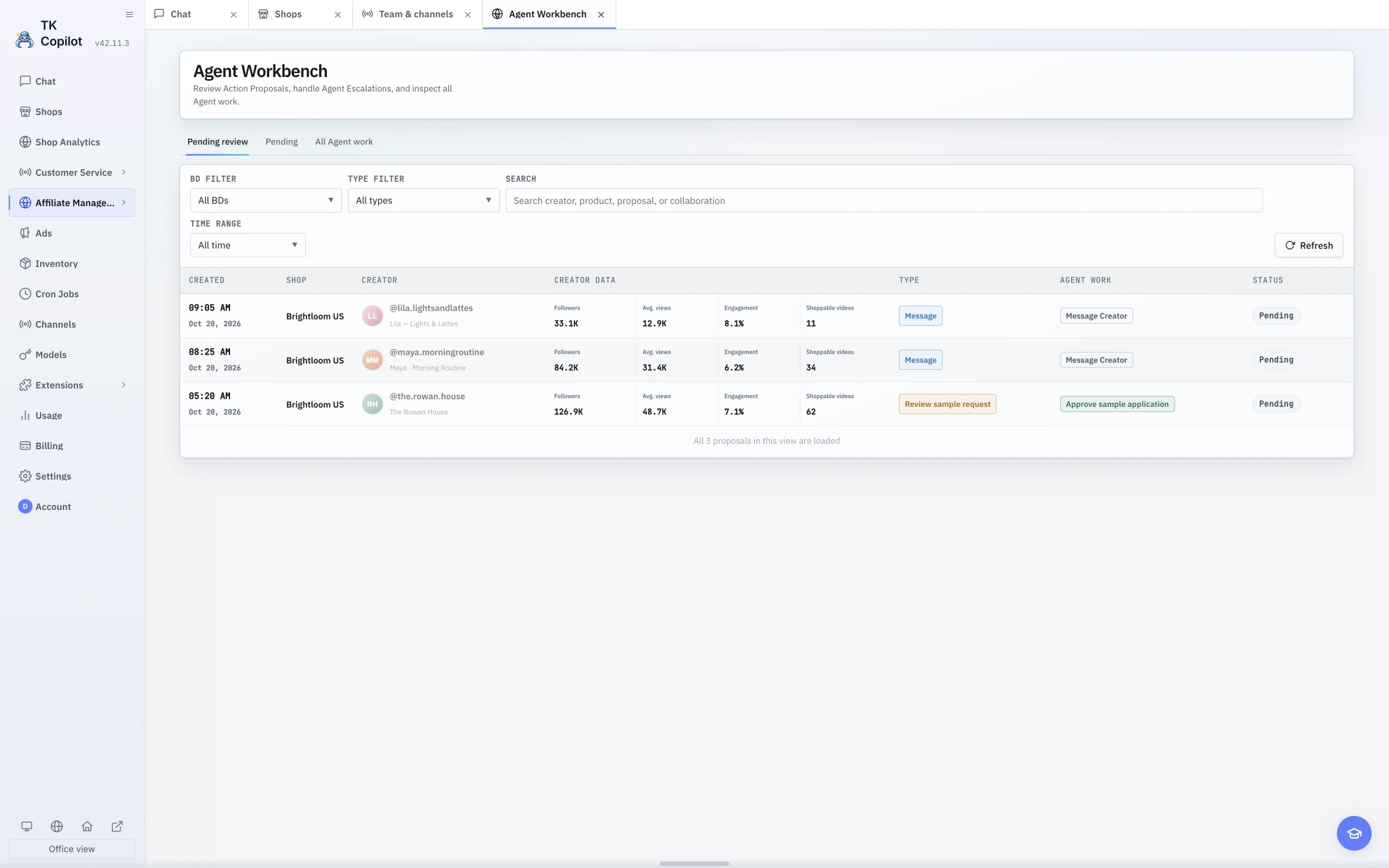Open Cron Jobs in the sidebar
This screenshot has width=1389, height=868.
[72, 294]
